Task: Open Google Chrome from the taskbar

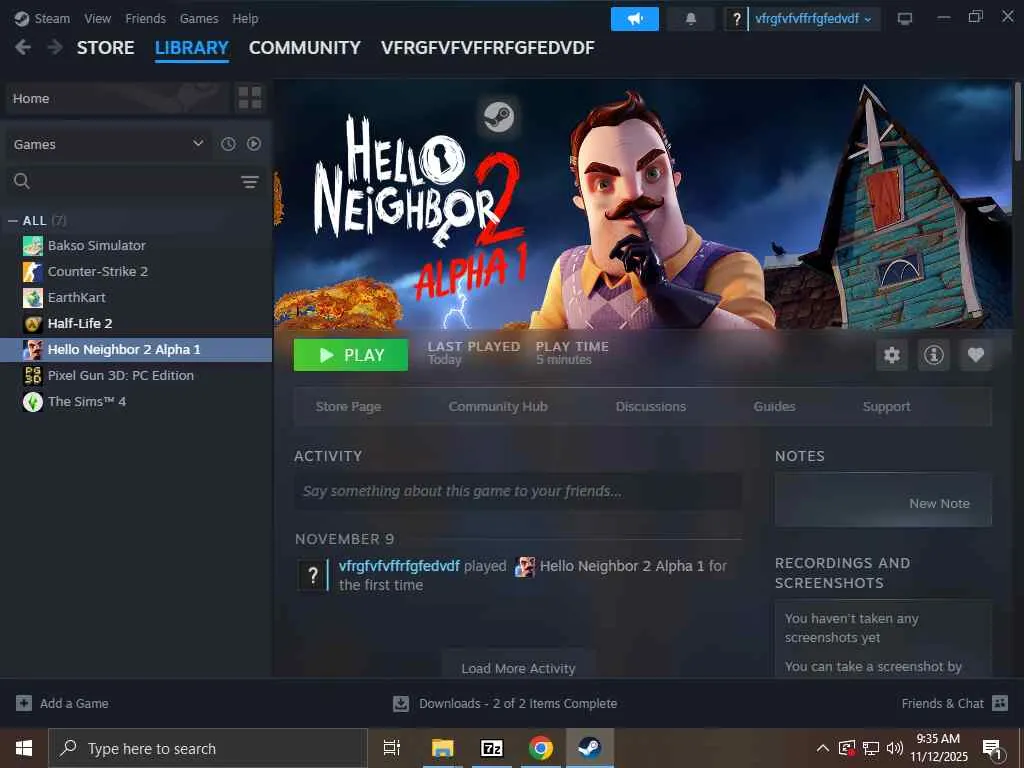Action: (x=540, y=748)
